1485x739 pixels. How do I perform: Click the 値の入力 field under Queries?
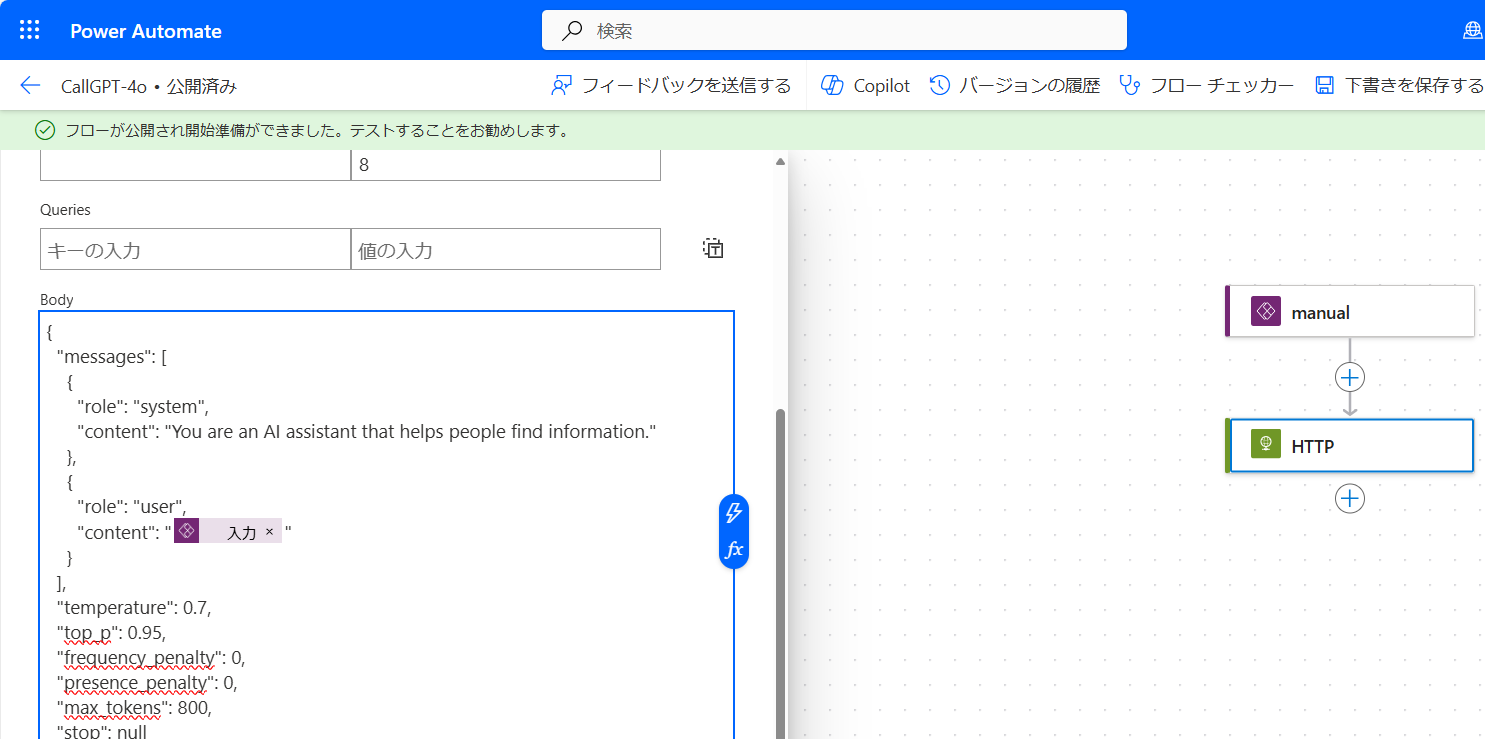point(505,248)
